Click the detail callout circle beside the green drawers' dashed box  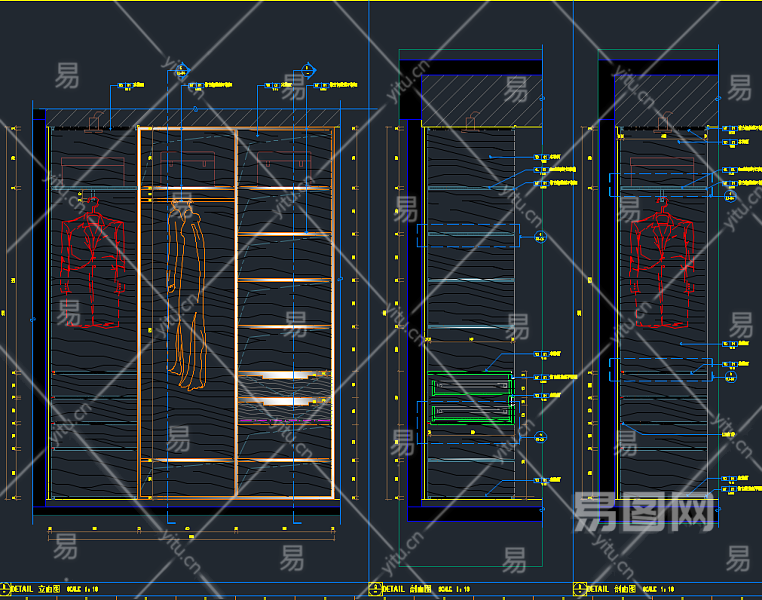click(x=540, y=437)
